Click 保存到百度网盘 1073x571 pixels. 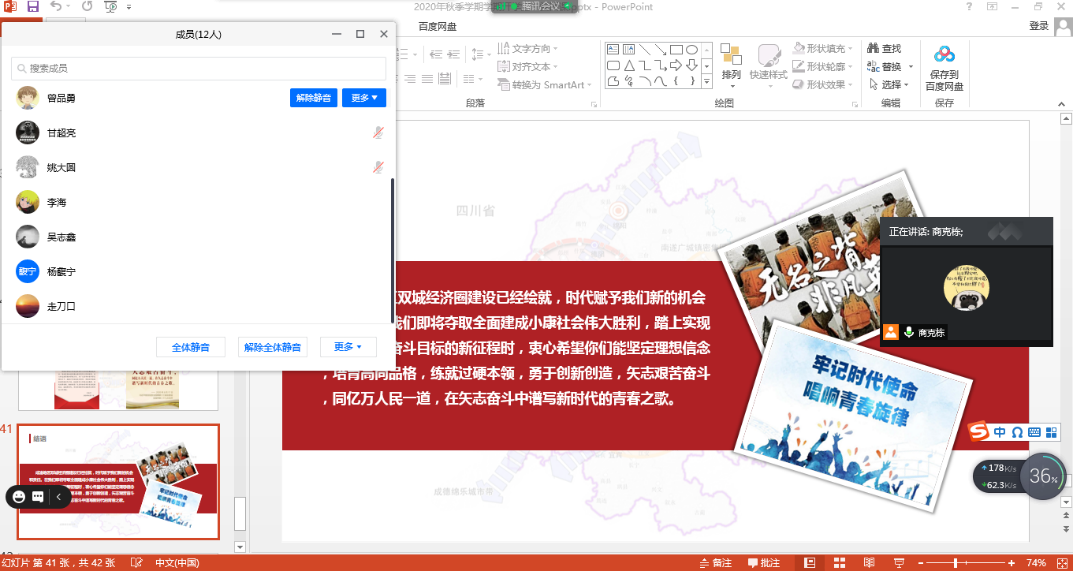pos(944,67)
